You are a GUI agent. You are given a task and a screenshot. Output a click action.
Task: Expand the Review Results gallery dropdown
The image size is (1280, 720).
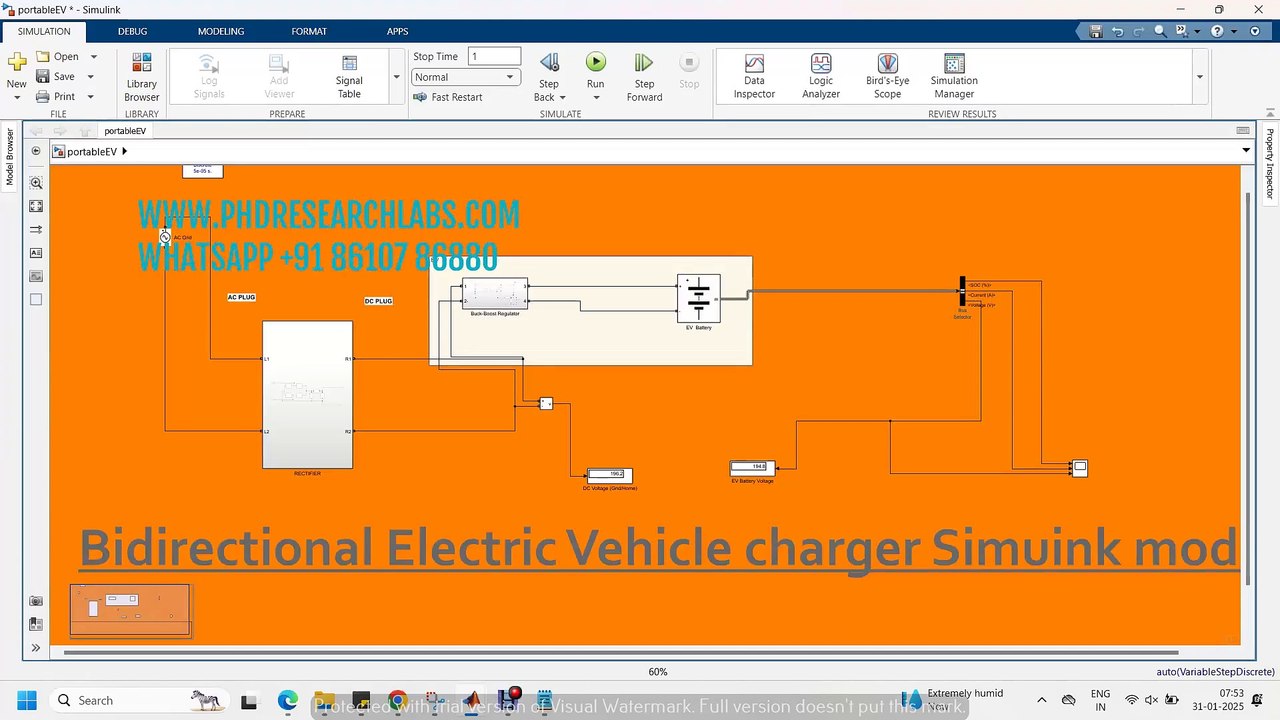pyautogui.click(x=1200, y=77)
